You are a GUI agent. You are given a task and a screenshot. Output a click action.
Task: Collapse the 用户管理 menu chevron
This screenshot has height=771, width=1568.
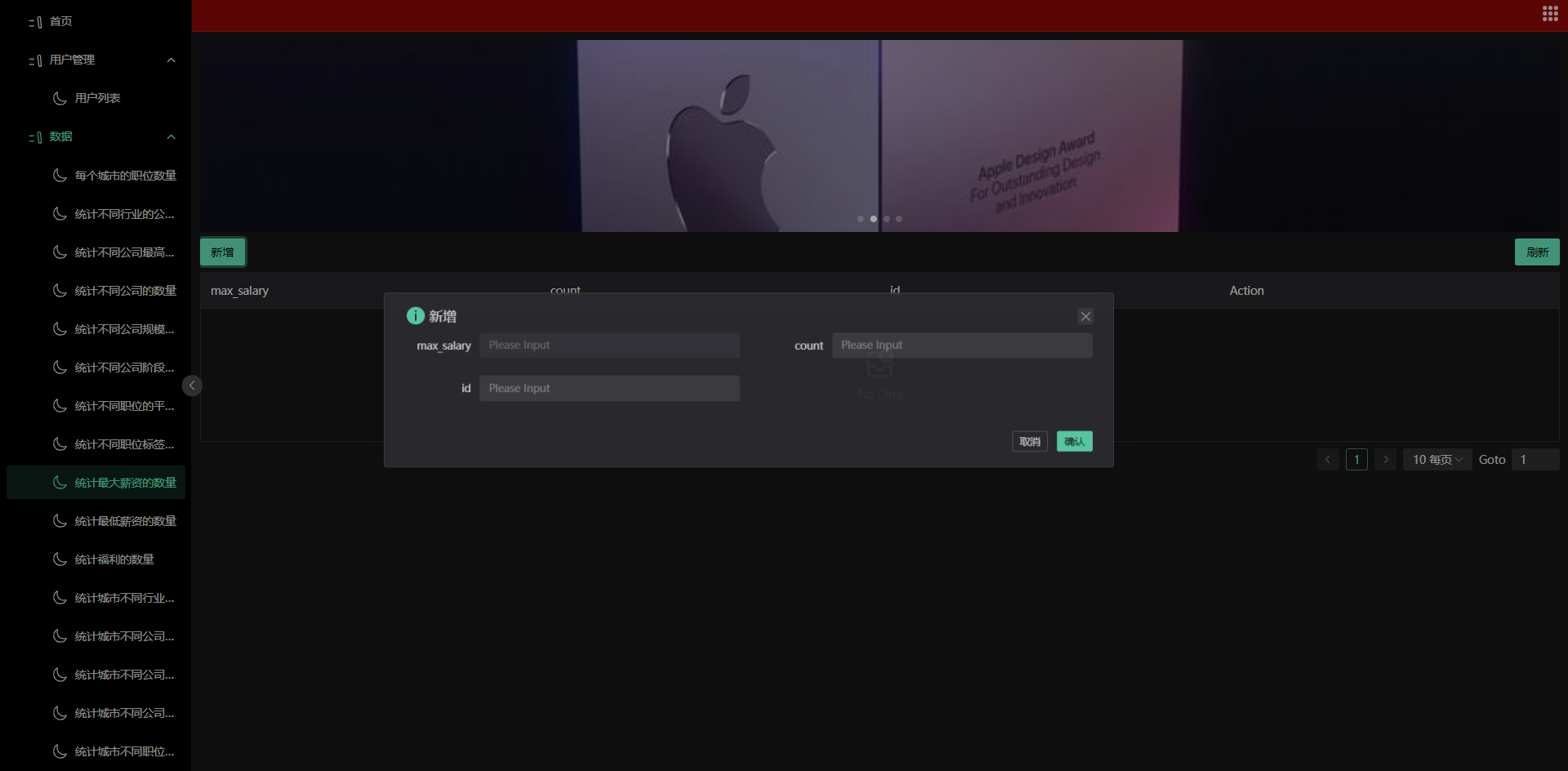click(171, 60)
